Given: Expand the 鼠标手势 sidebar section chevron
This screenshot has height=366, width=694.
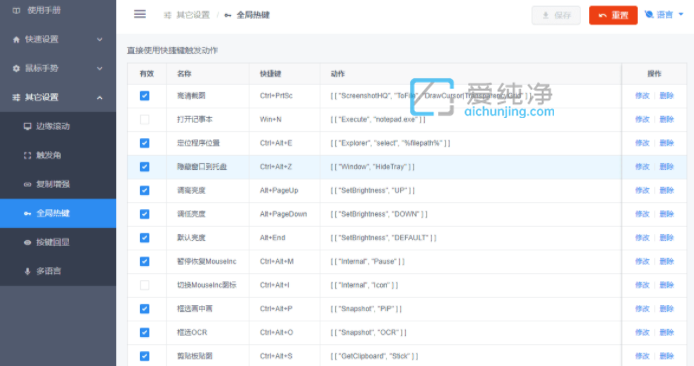Looking at the screenshot, I should (x=100, y=68).
